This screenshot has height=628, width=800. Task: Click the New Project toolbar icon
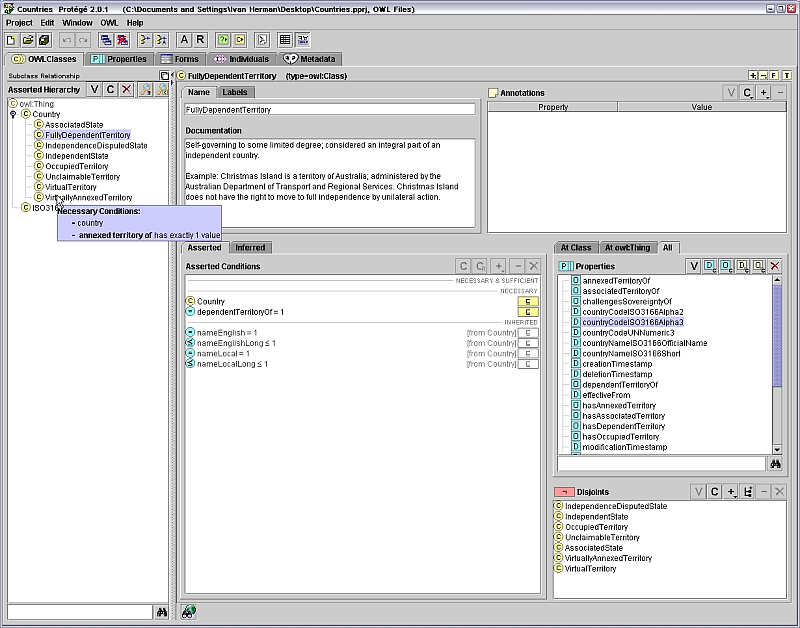tap(11, 40)
